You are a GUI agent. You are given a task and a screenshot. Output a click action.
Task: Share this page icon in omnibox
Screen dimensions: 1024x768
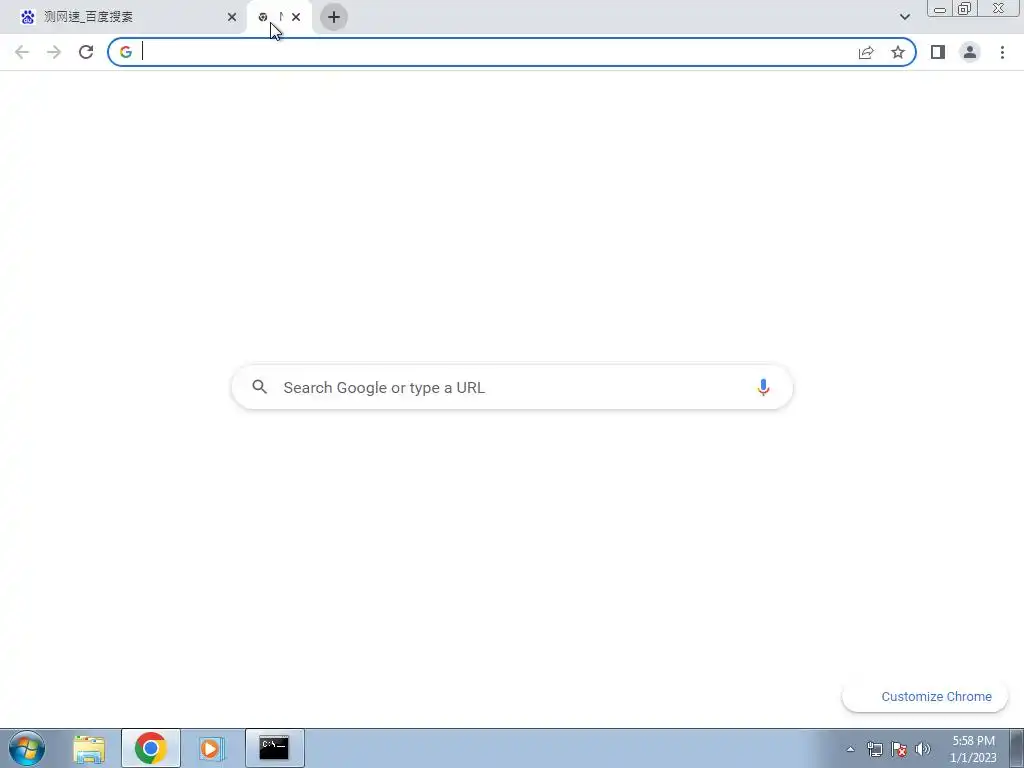tap(866, 52)
